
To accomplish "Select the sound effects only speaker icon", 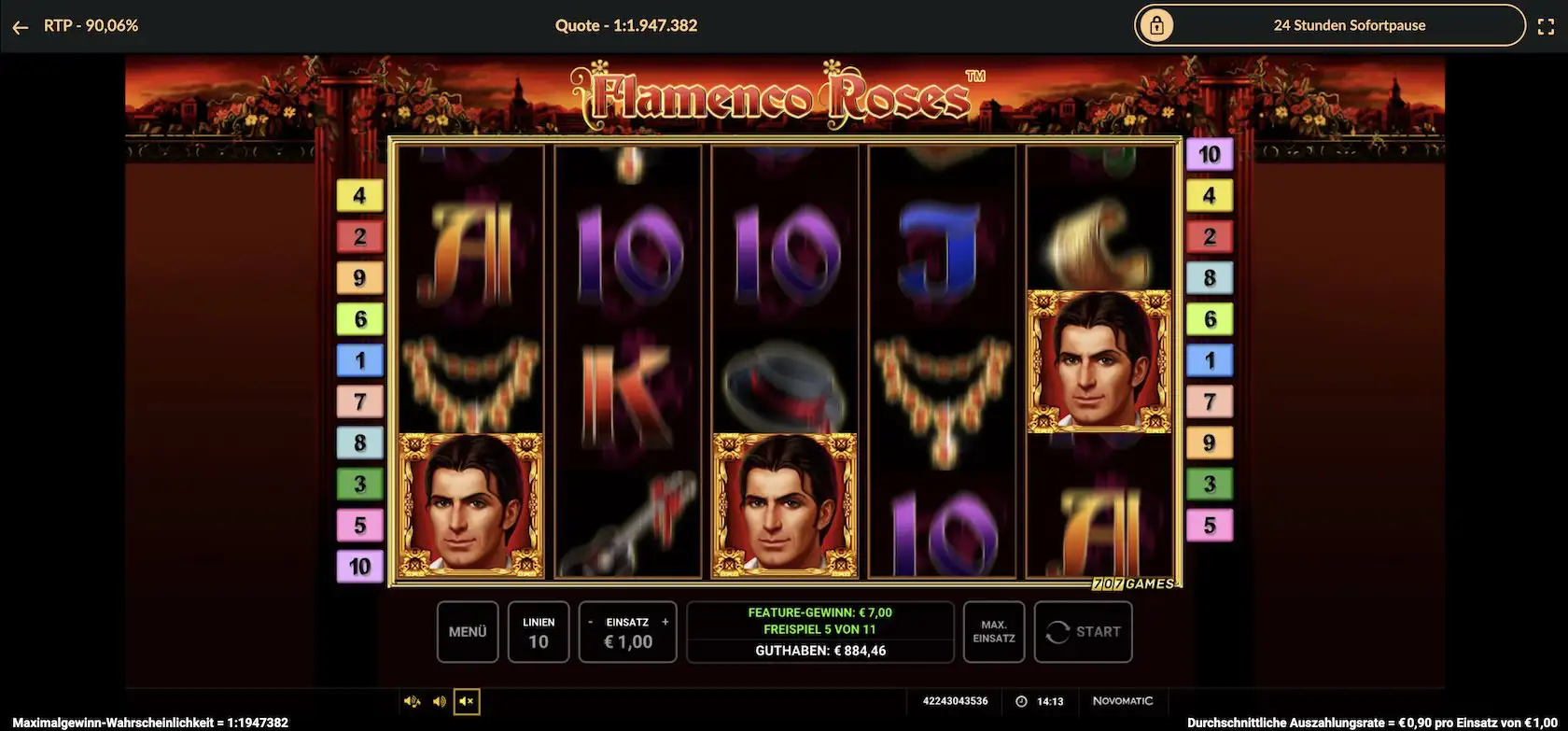I will coord(440,701).
